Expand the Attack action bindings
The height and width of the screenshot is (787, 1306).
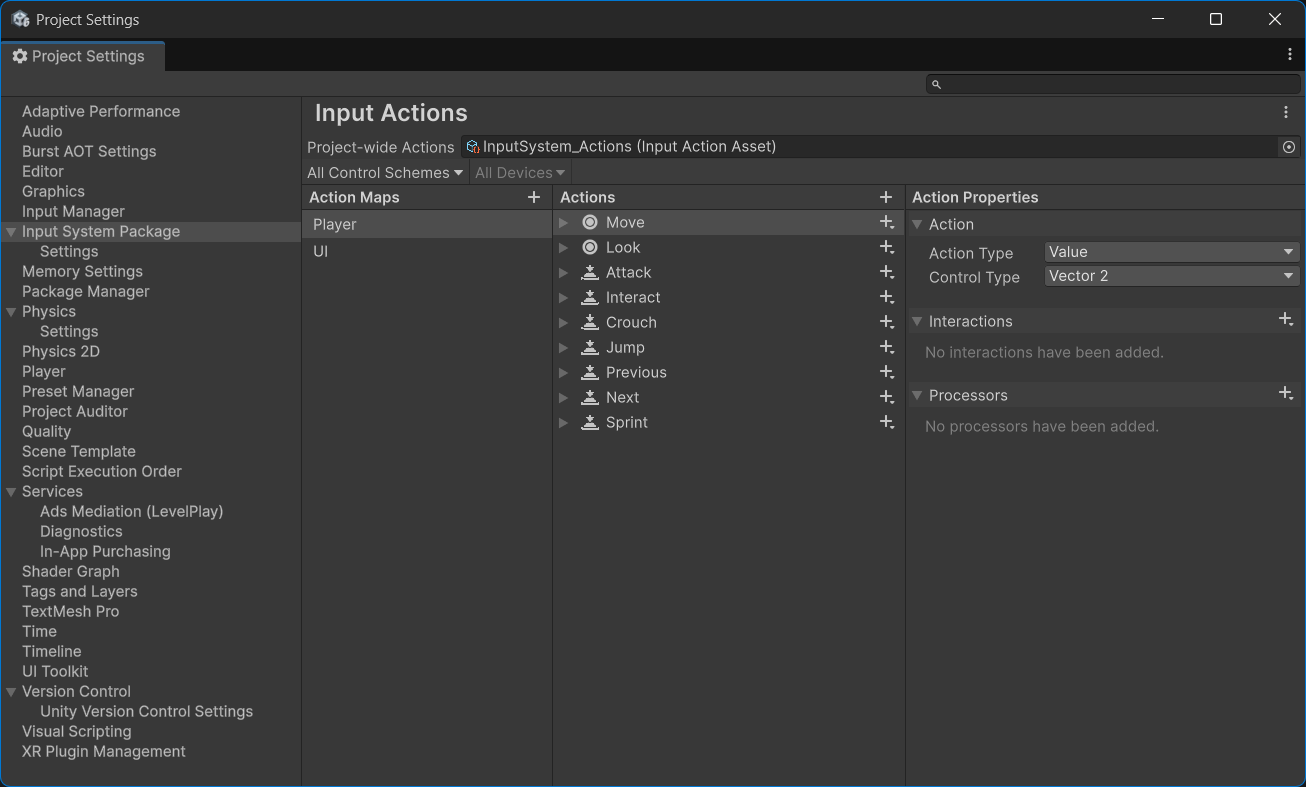coord(564,273)
